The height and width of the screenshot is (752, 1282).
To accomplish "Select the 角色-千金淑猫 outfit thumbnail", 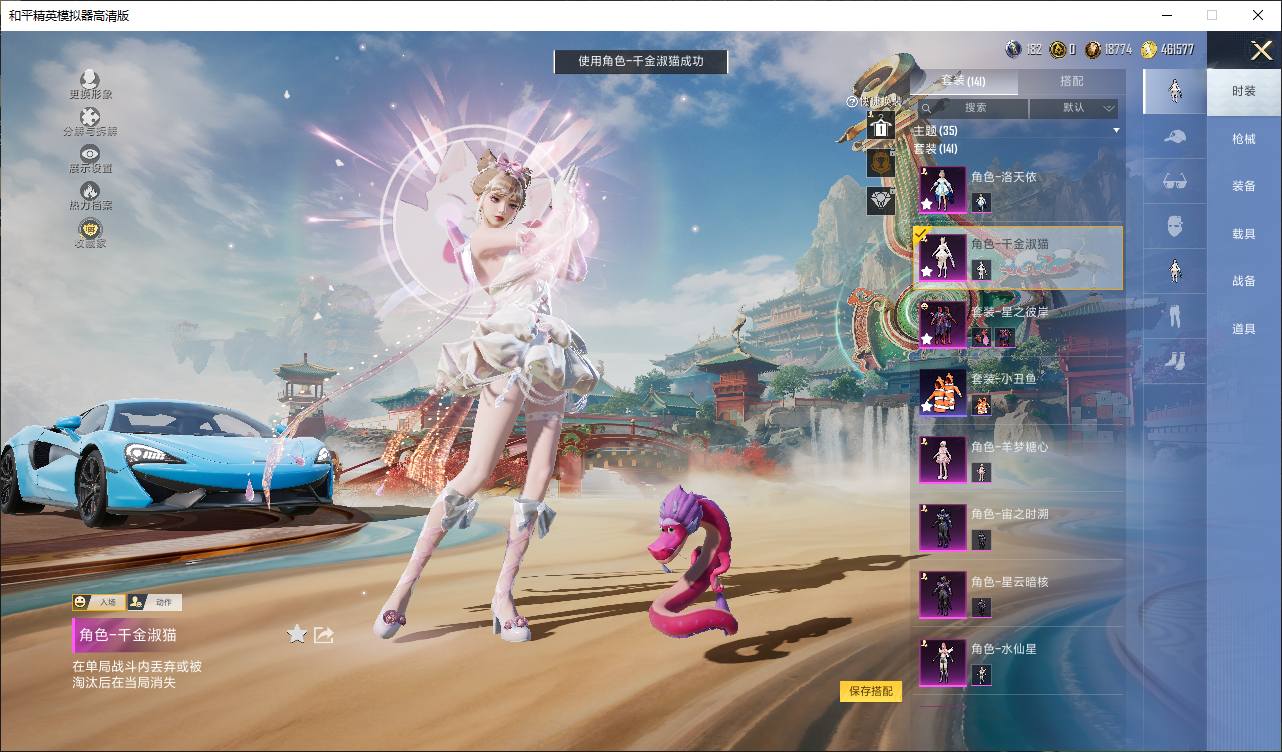I will point(942,257).
